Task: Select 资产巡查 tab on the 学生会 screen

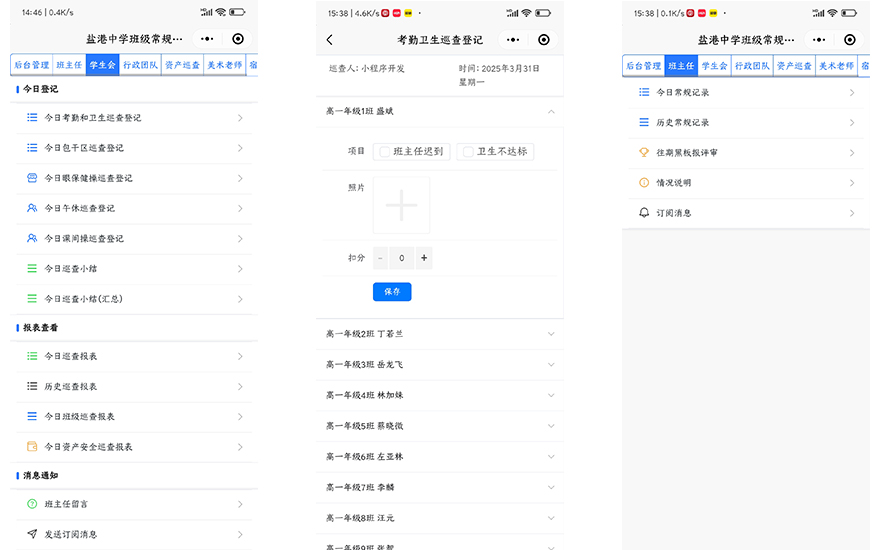Action: (x=182, y=65)
